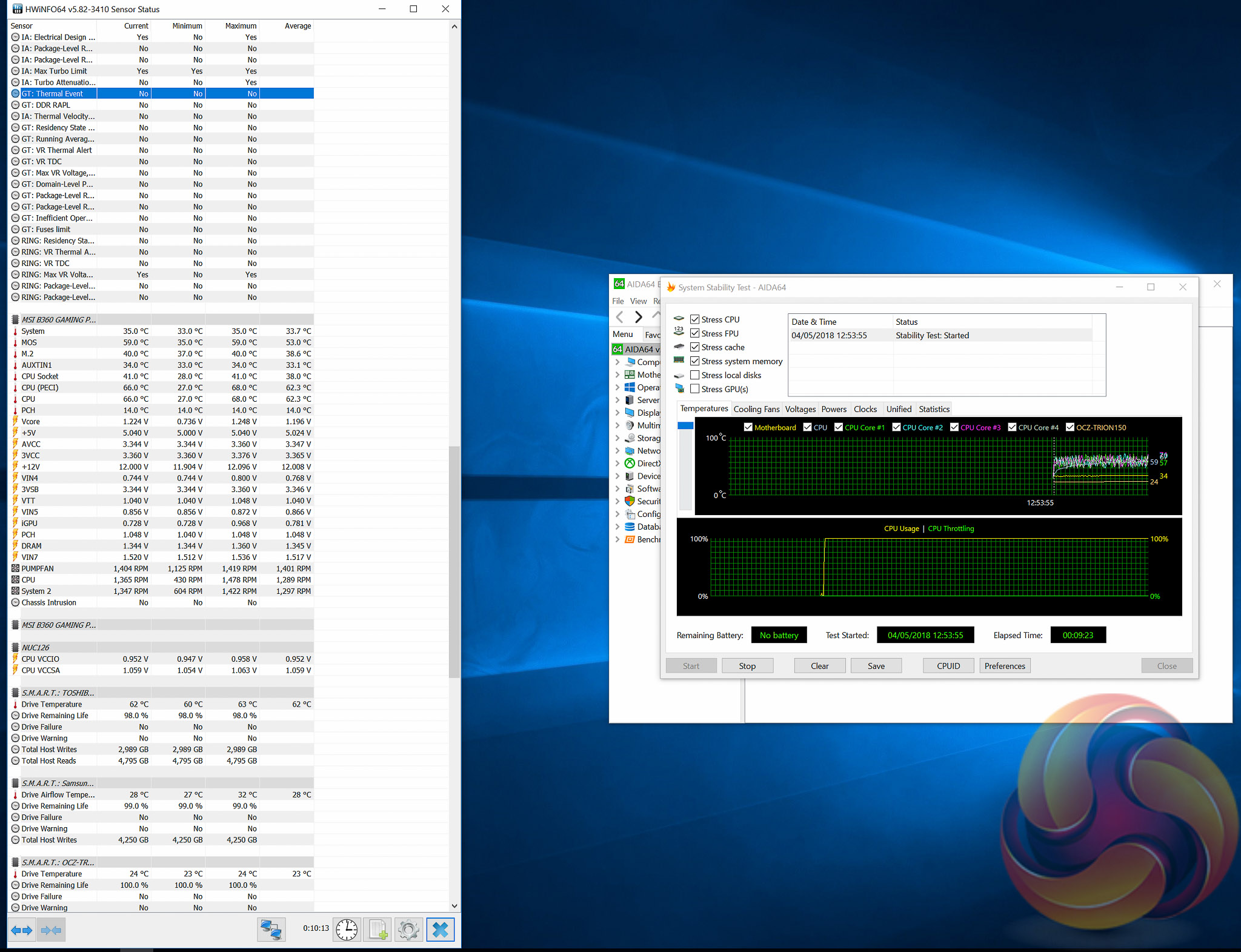Click the HWiNFO clock reset timer icon

[347, 930]
